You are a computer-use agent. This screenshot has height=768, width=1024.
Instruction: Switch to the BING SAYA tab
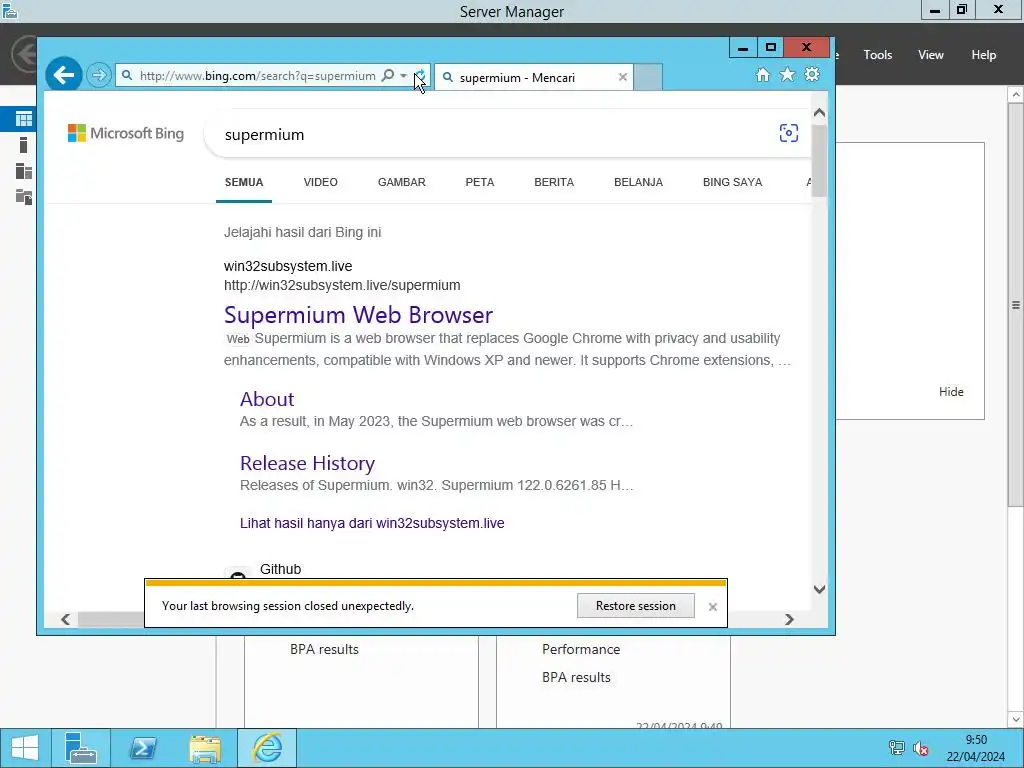click(732, 182)
